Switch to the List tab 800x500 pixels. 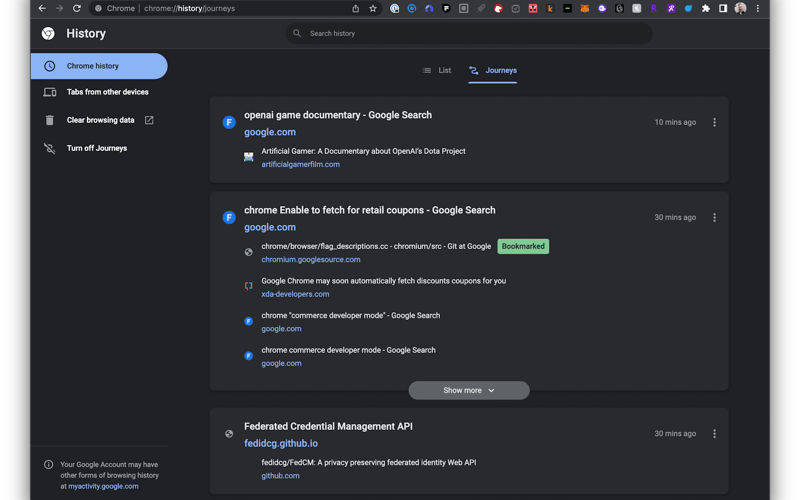437,70
